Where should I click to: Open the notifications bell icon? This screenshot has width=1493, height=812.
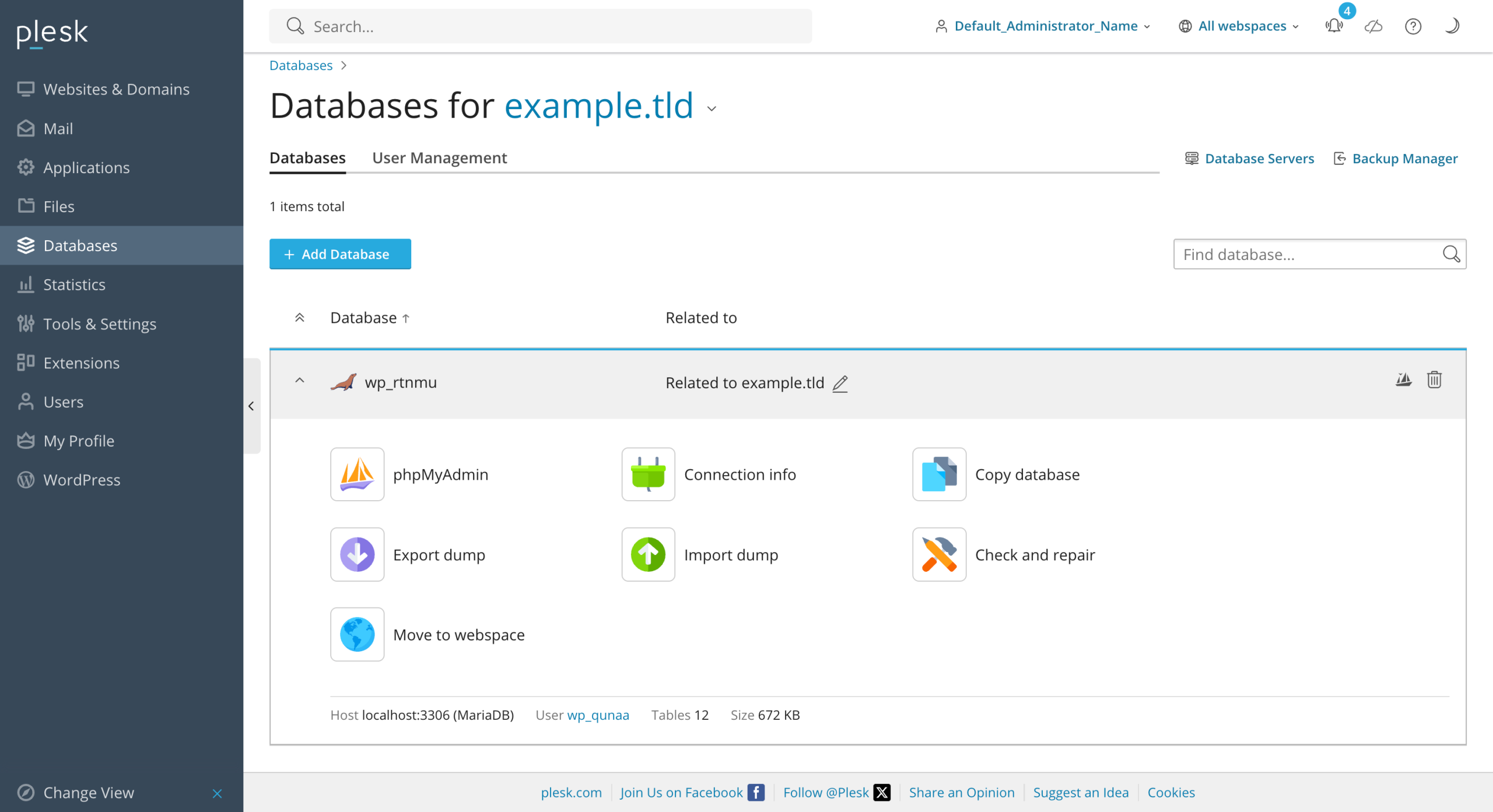[x=1334, y=26]
